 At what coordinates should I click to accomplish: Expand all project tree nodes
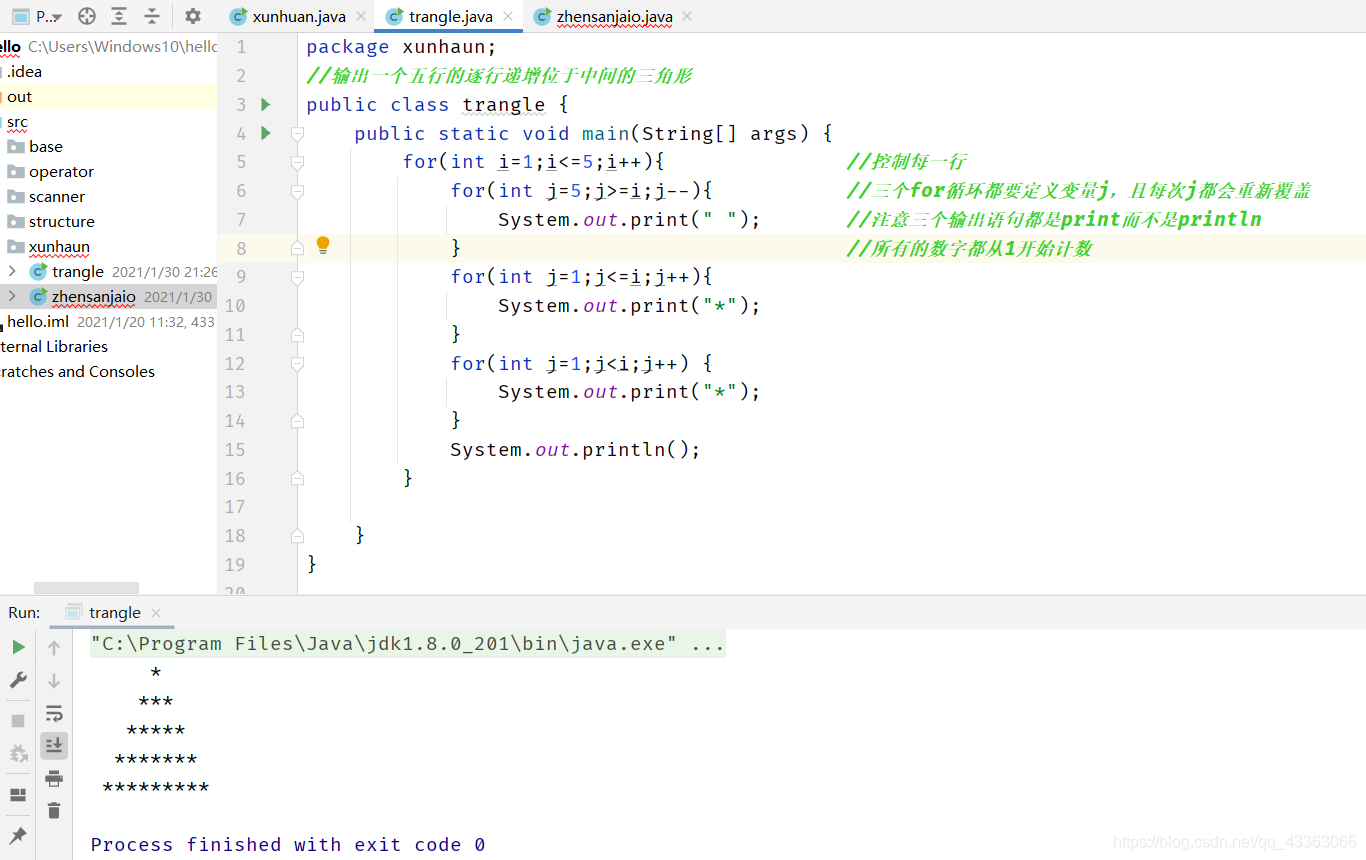point(119,16)
